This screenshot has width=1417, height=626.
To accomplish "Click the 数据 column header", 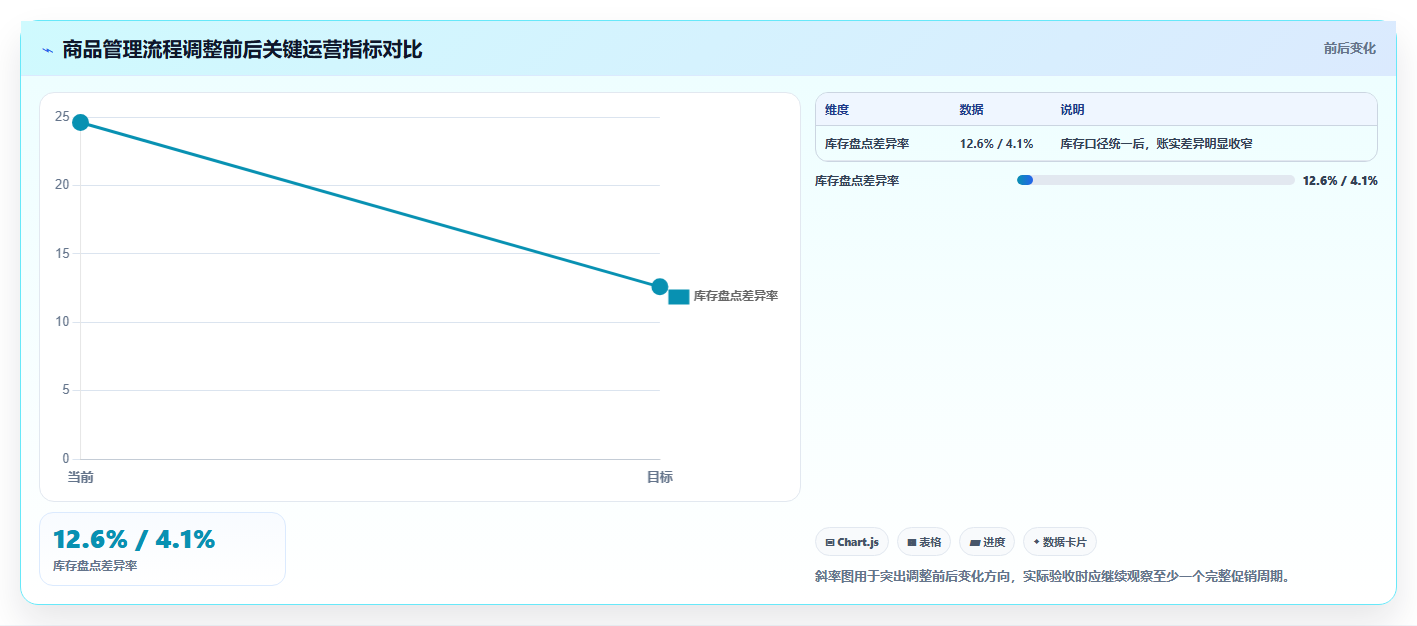I will 971,110.
